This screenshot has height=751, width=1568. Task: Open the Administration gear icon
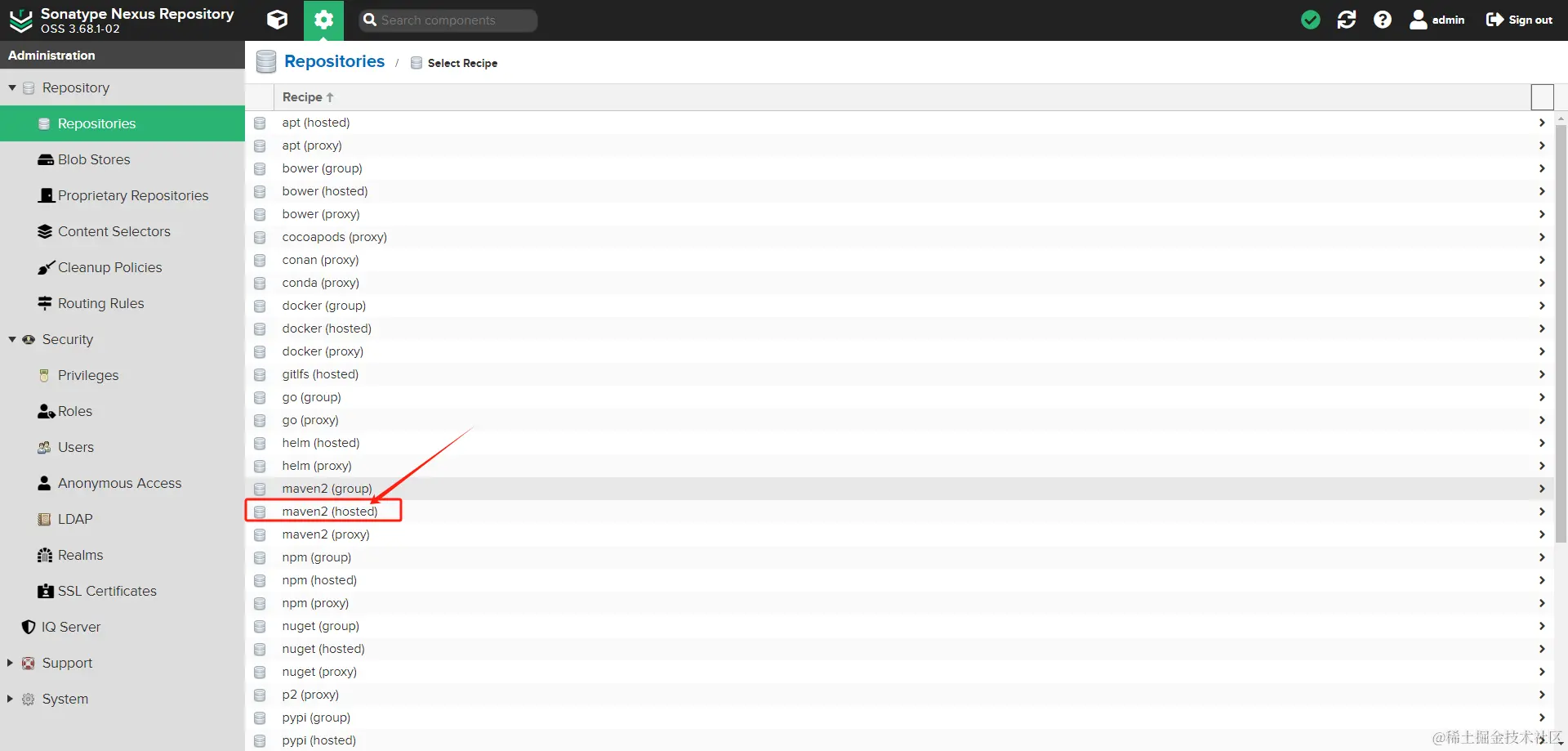[x=323, y=20]
